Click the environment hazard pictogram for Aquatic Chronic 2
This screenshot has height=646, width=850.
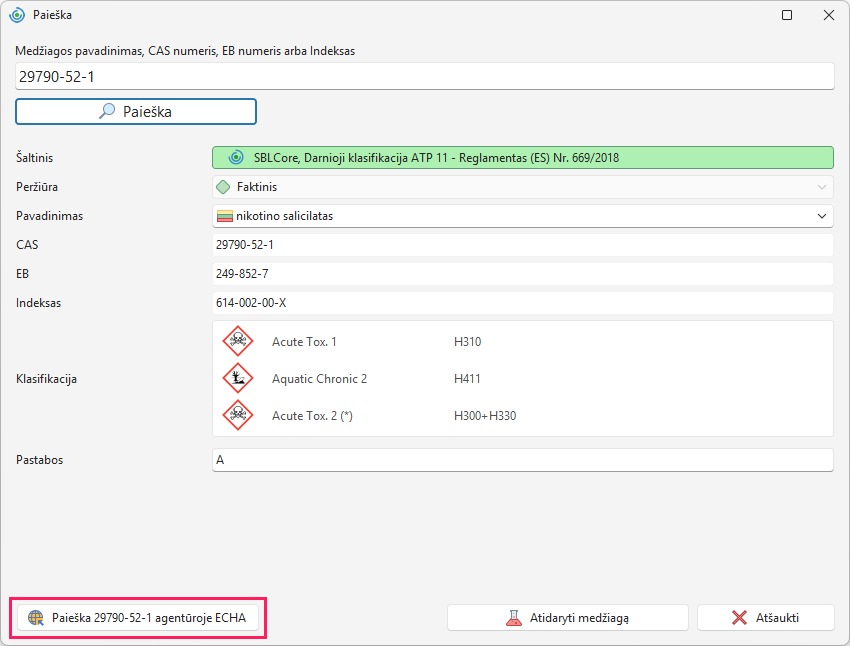tap(238, 378)
